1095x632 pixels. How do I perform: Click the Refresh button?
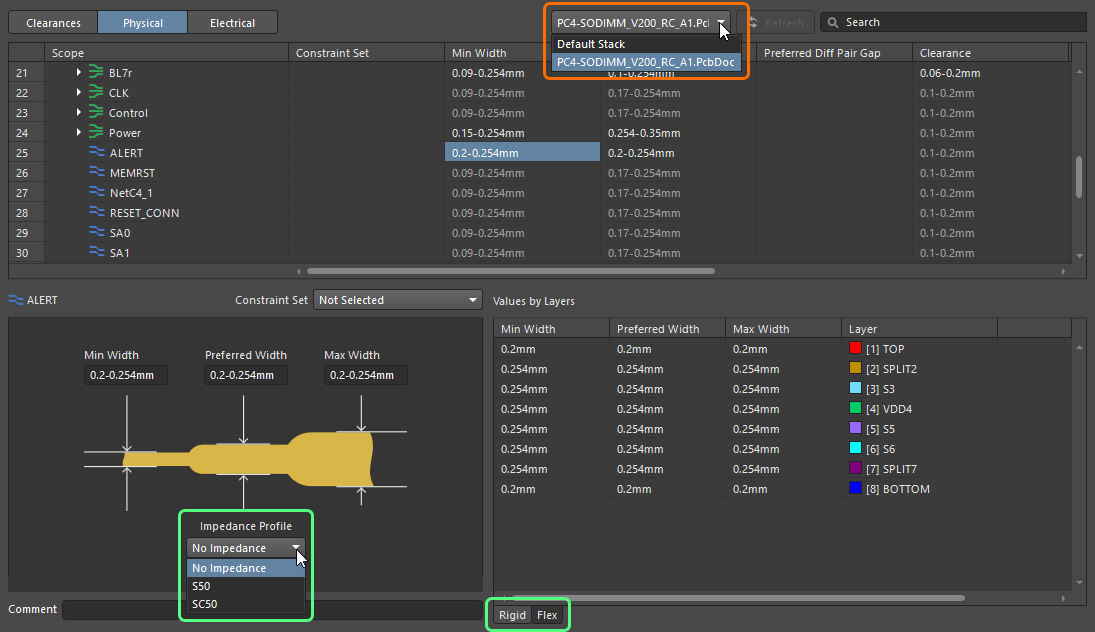pos(776,23)
